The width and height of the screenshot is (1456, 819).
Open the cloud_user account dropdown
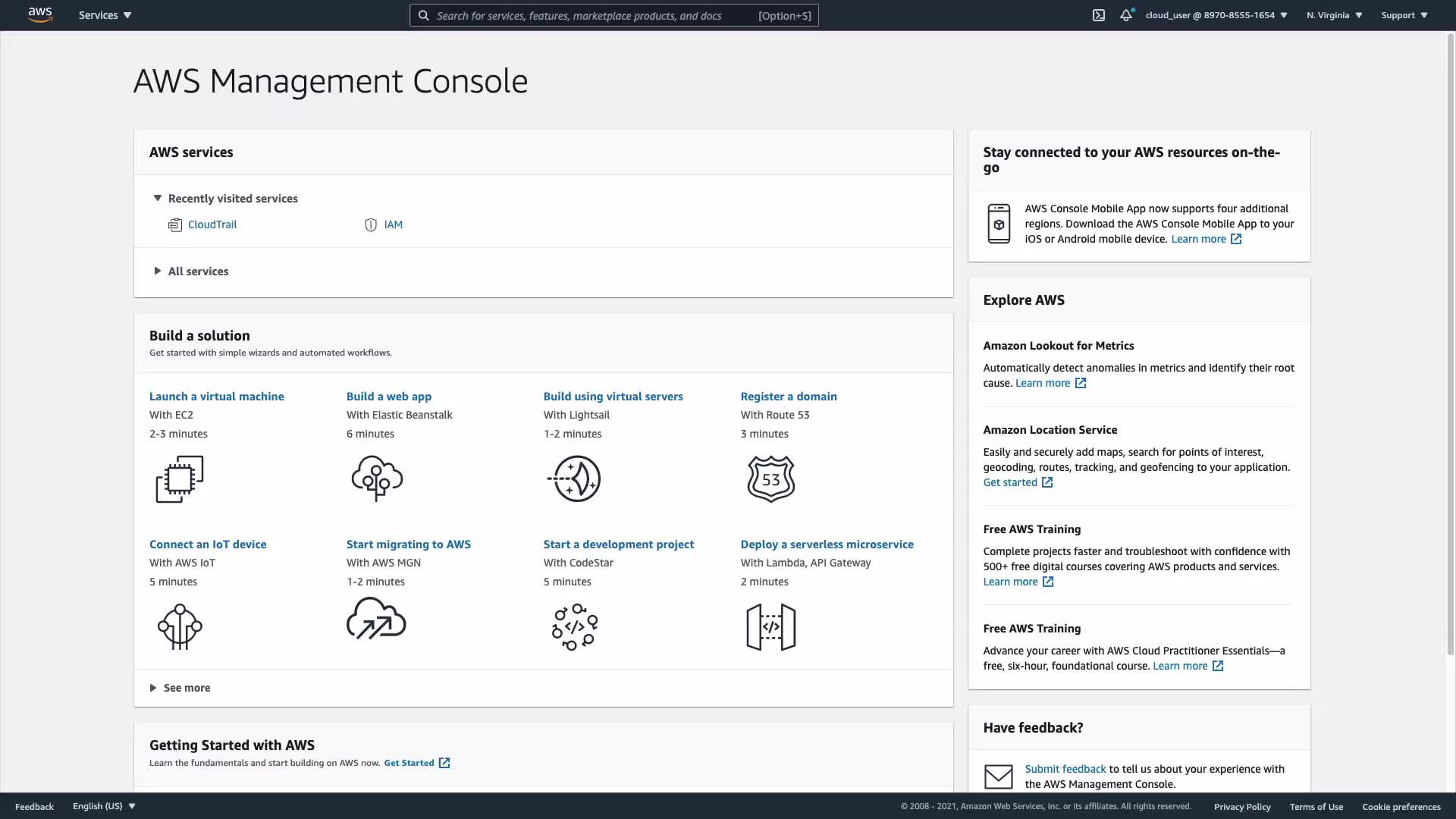1216,15
